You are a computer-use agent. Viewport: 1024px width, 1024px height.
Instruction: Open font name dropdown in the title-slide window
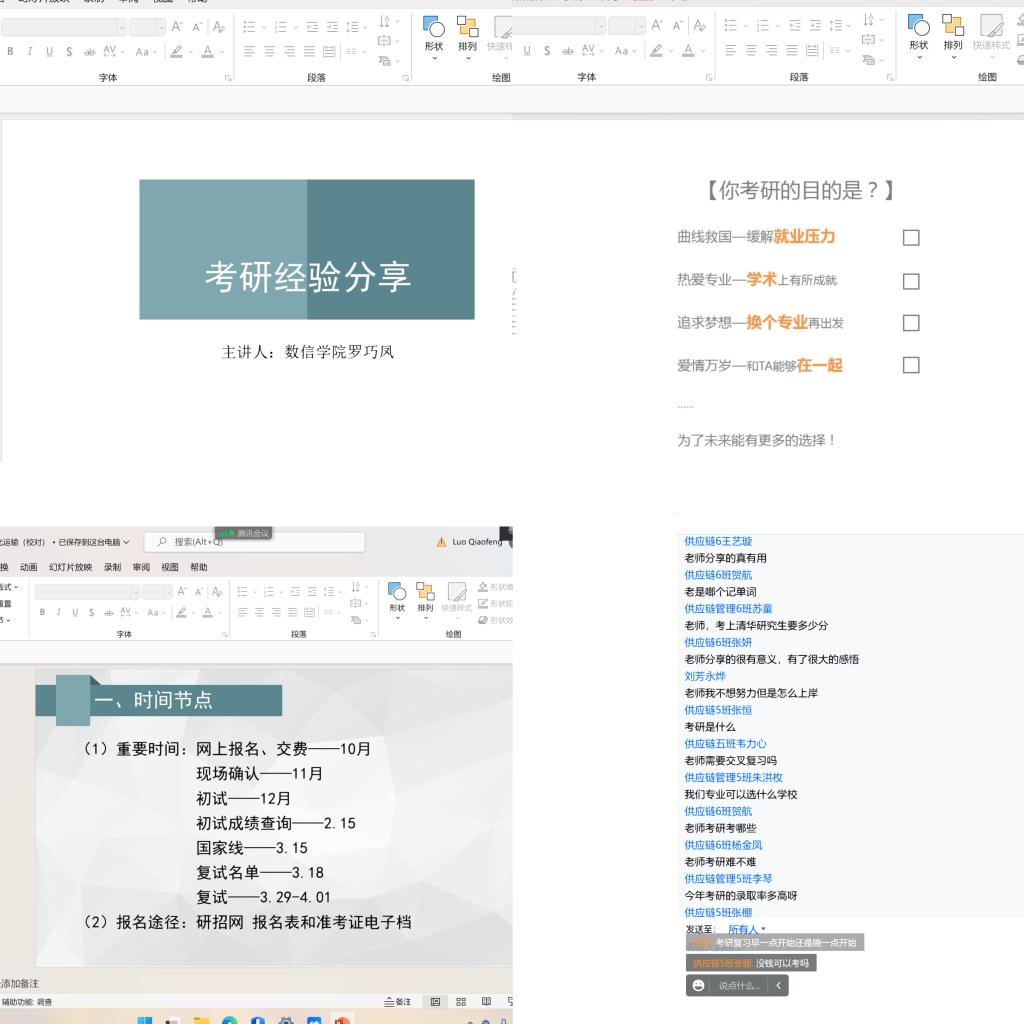pyautogui.click(x=121, y=27)
